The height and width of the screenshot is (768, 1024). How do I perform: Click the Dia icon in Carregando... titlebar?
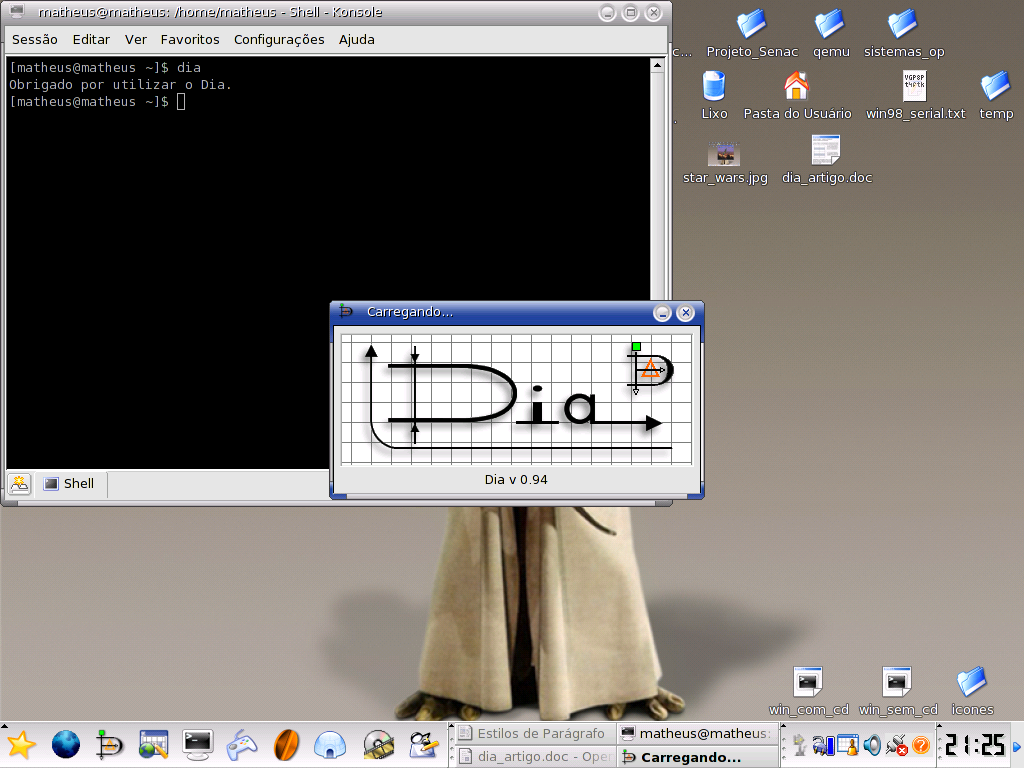click(346, 312)
